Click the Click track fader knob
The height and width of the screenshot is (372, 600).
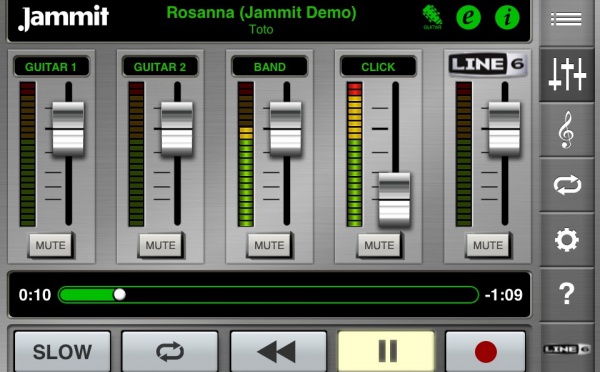coord(395,199)
